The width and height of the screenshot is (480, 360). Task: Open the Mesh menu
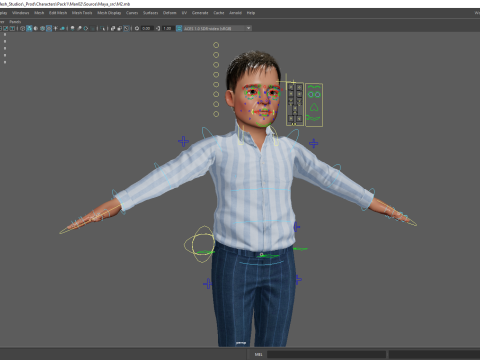pos(39,13)
